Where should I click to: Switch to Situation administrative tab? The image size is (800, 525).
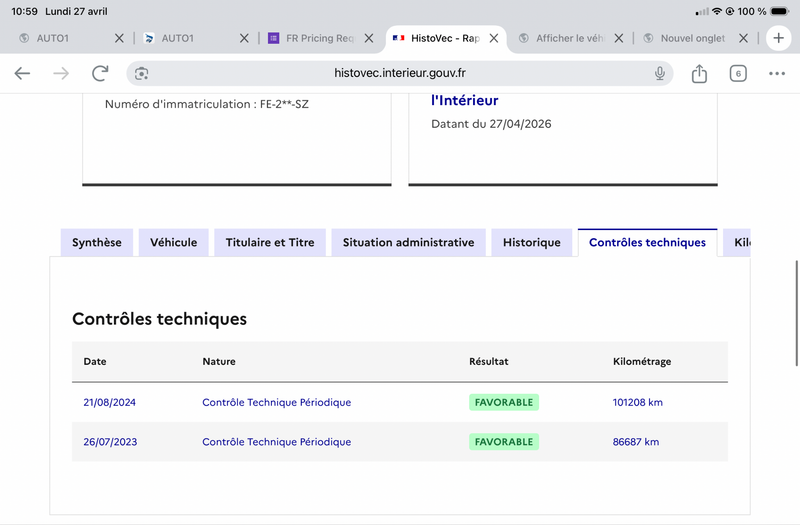click(408, 242)
